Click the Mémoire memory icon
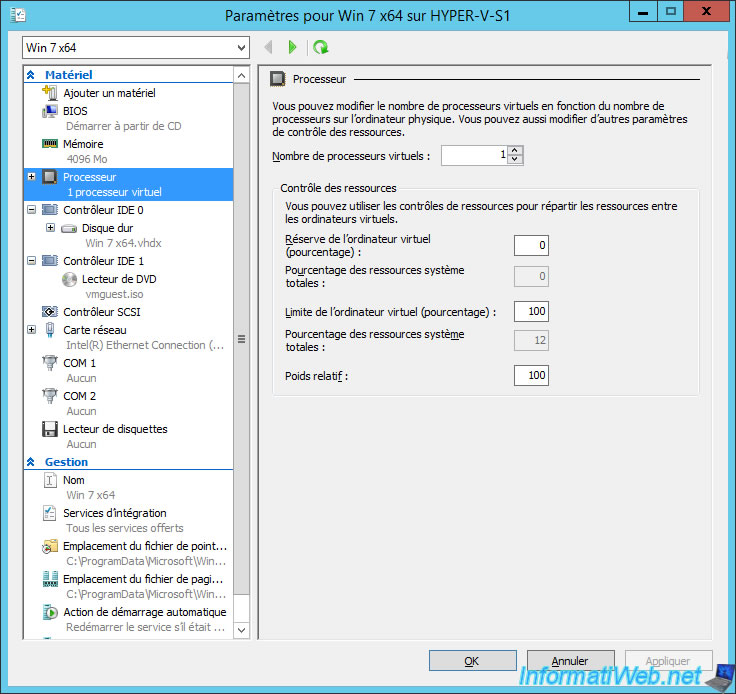Viewport: 736px width, 694px height. (x=51, y=144)
